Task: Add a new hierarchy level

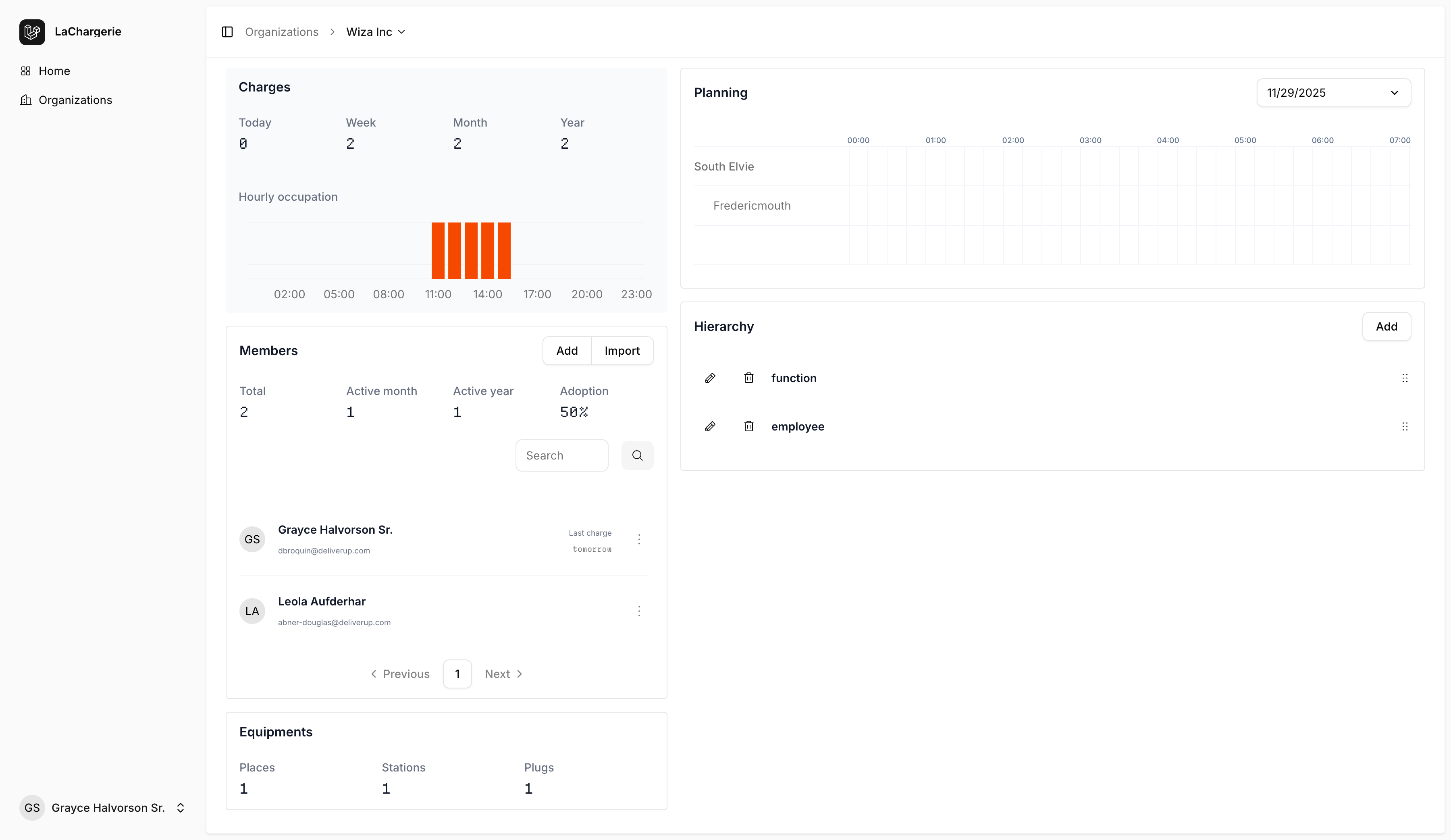Action: pyautogui.click(x=1387, y=326)
